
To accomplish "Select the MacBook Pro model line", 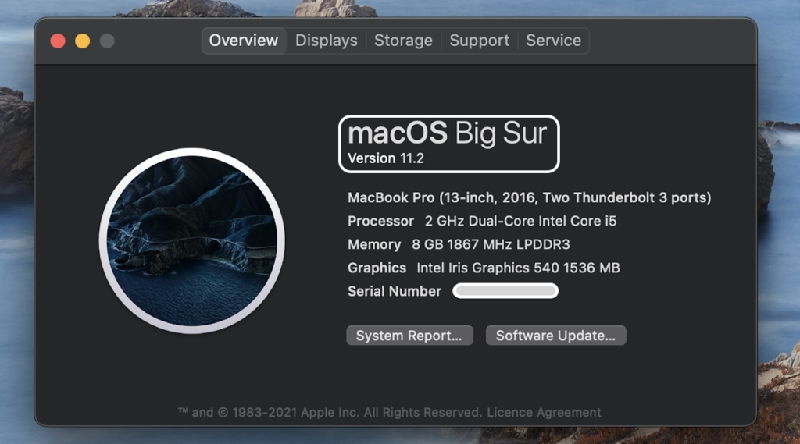I will click(x=529, y=198).
